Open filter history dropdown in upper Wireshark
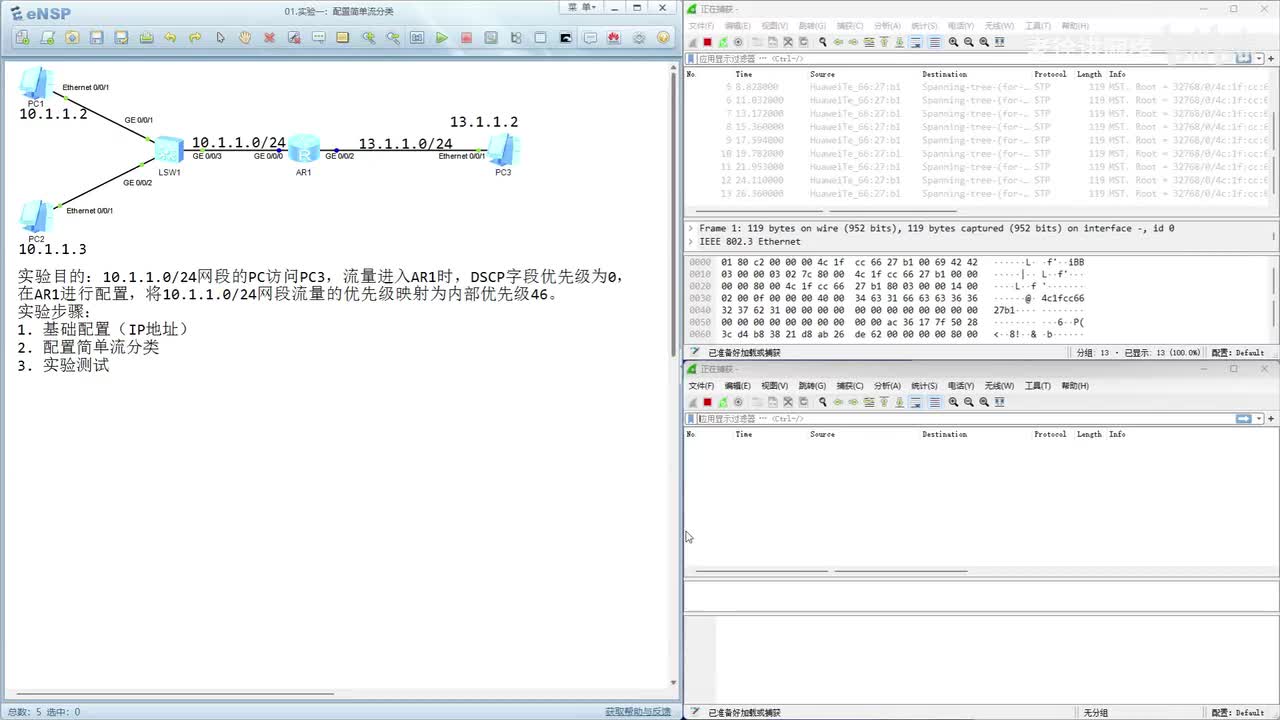The image size is (1280, 720). [x=1259, y=58]
